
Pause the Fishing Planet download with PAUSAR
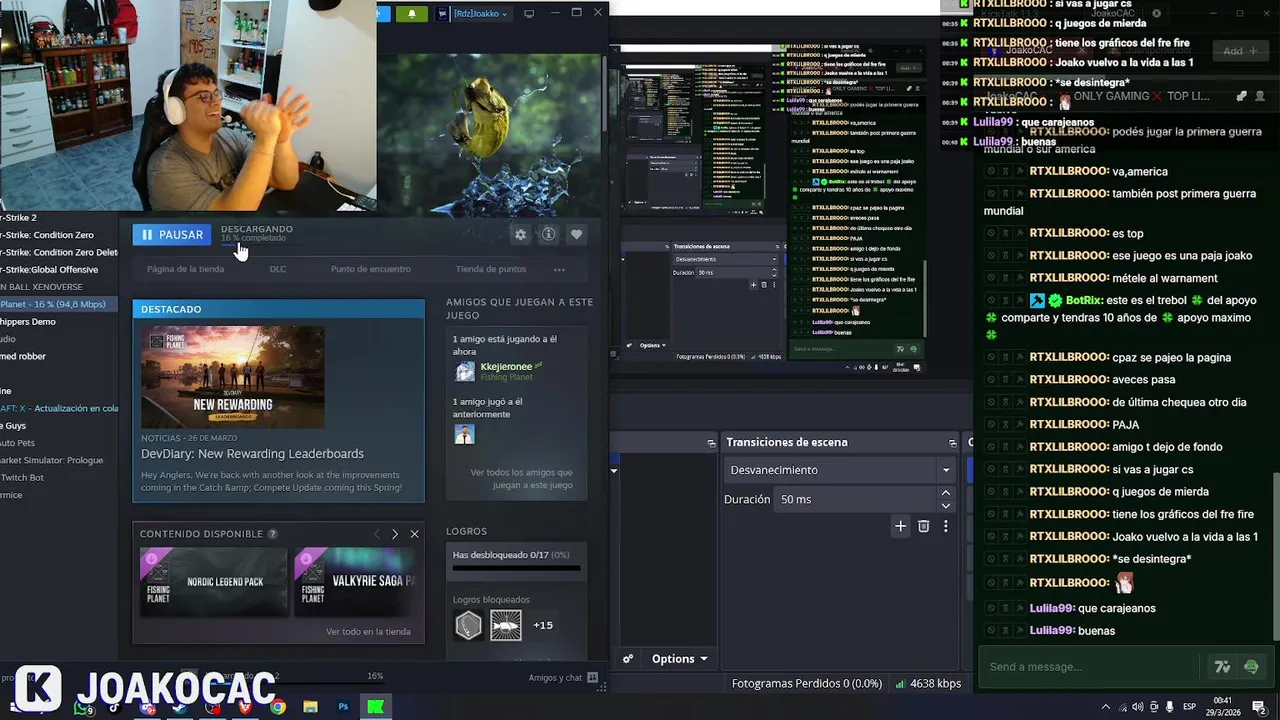172,235
